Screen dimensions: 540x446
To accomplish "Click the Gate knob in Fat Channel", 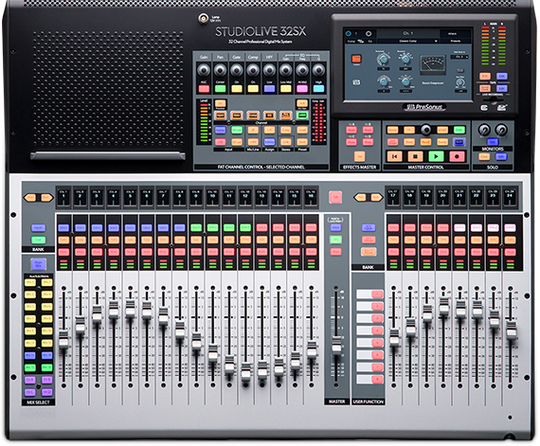I will point(237,71).
